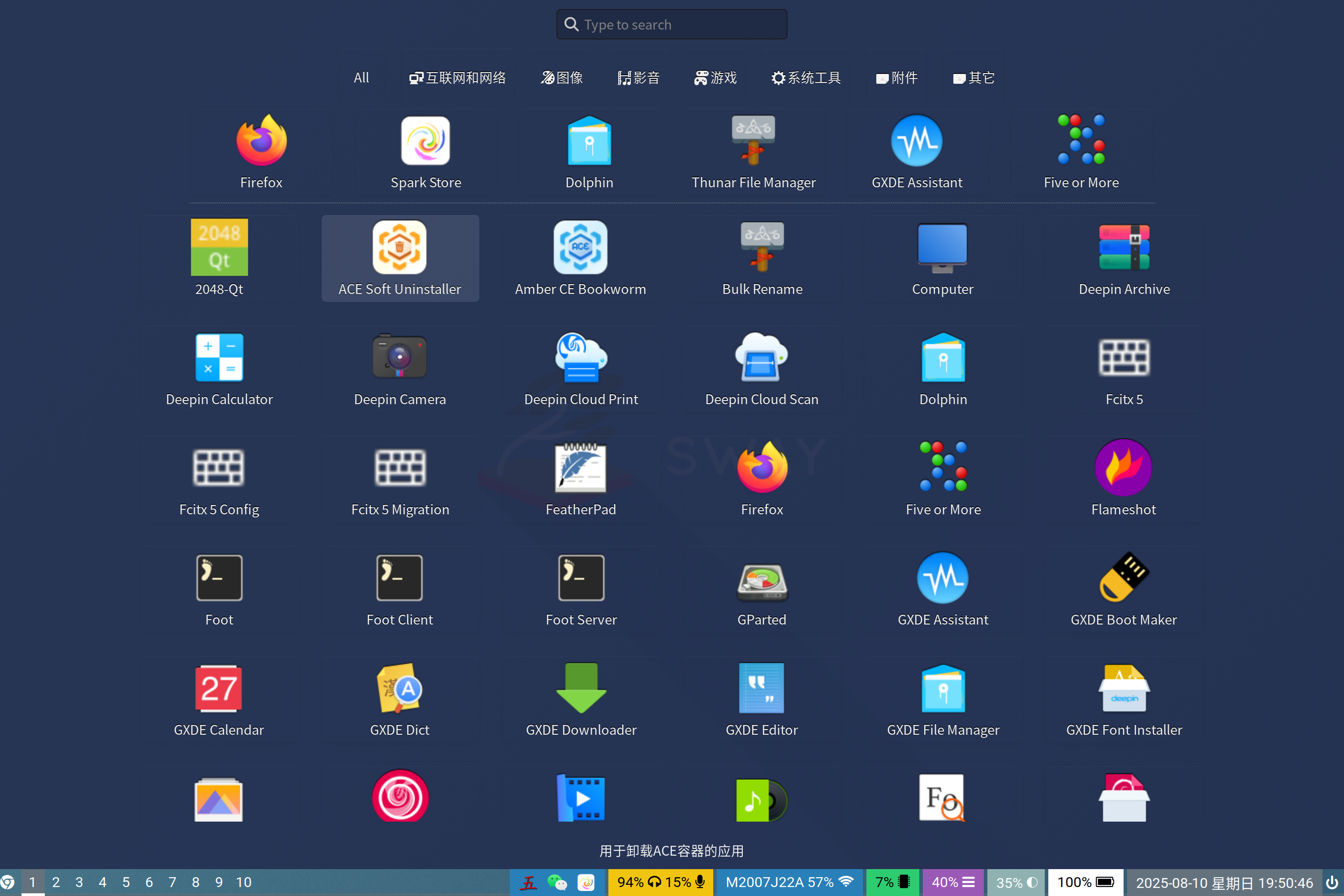Launch Deepin Archive
This screenshot has width=1344, height=896.
(x=1124, y=258)
